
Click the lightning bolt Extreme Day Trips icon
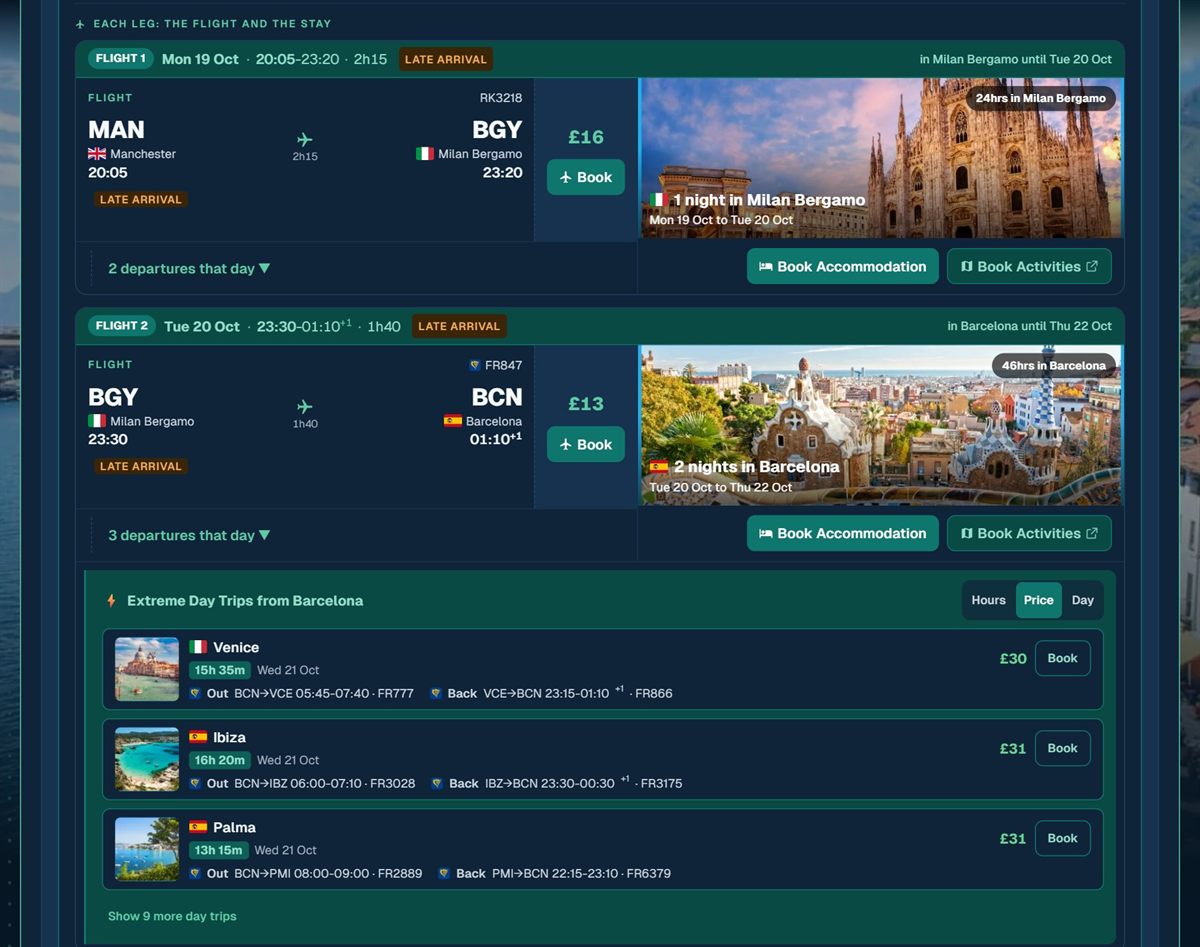[x=112, y=601]
